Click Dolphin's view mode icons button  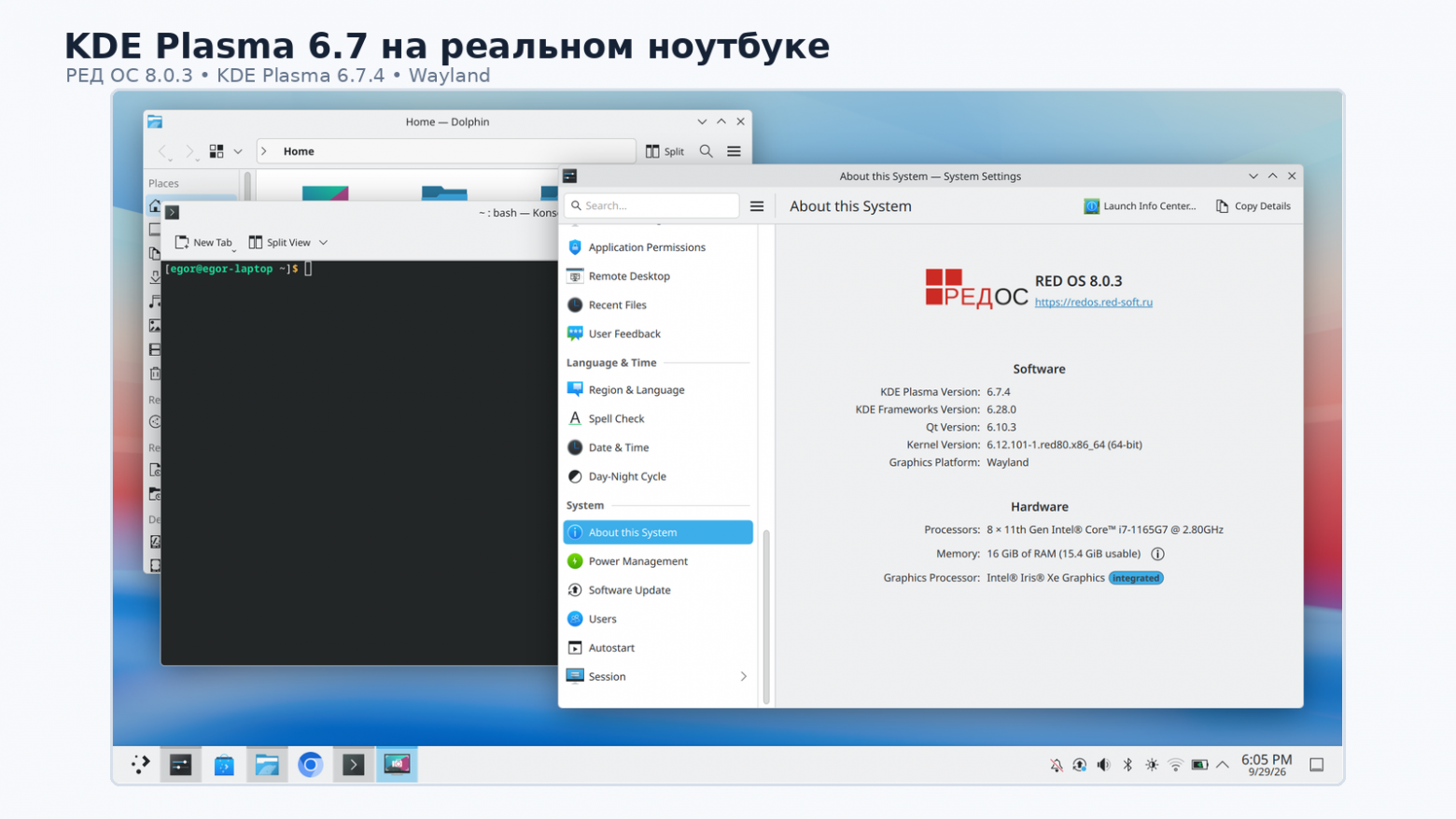coord(217,151)
